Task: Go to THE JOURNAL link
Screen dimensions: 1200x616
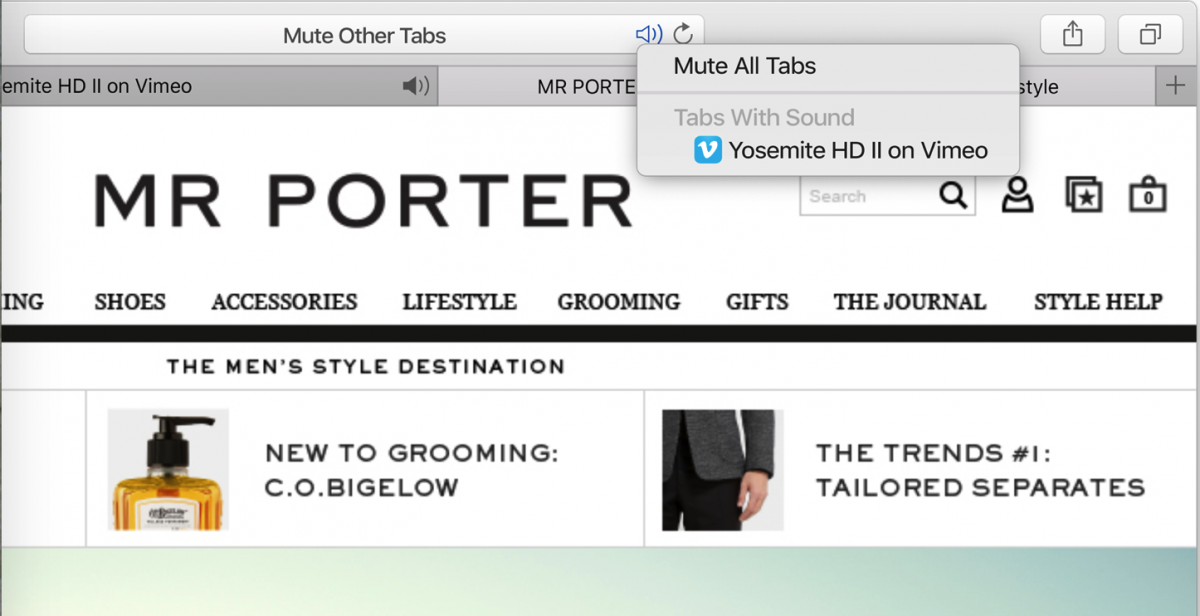Action: [909, 302]
